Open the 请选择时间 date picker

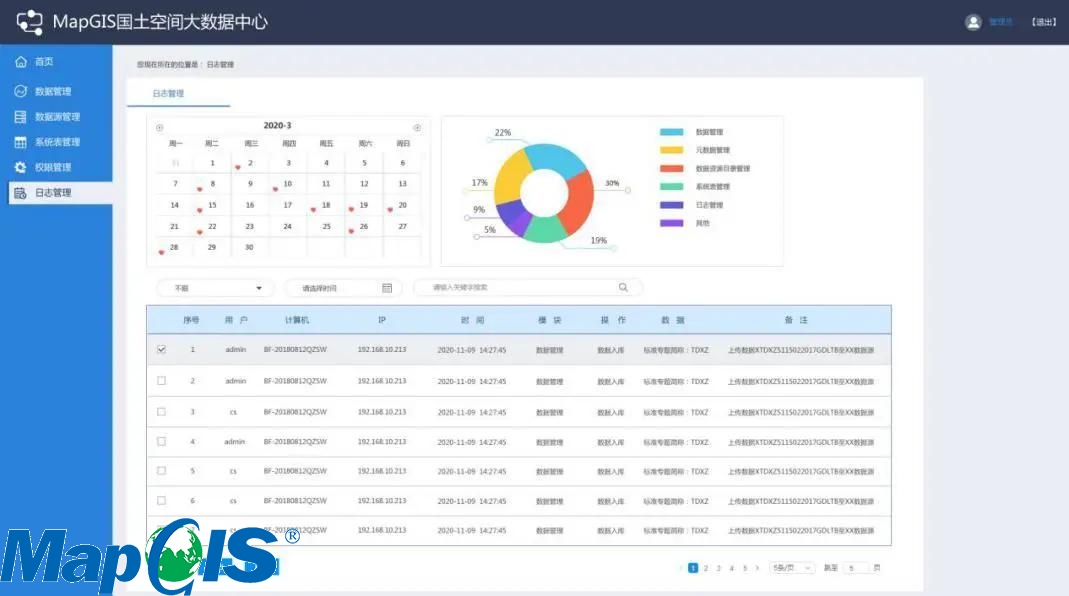[343, 288]
